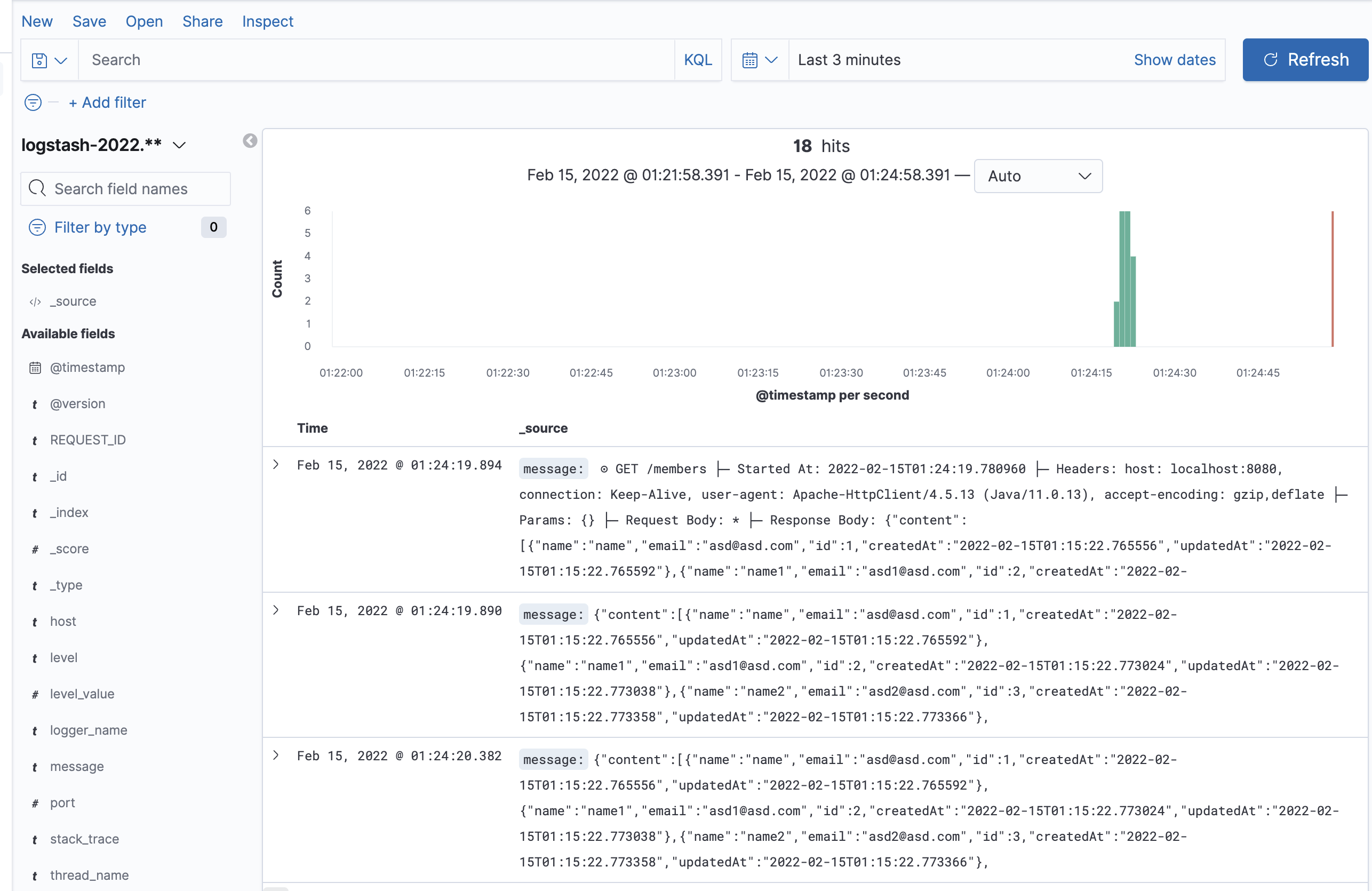
Task: Open the logstash-2022.** index pattern dropdown
Action: 104,145
